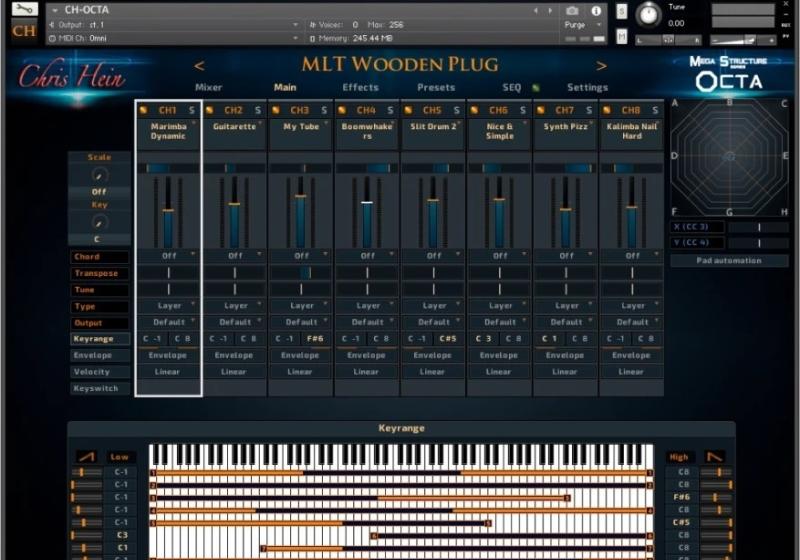This screenshot has width=800, height=560.
Task: Click the CH3 high key value F#6
Action: click(315, 339)
